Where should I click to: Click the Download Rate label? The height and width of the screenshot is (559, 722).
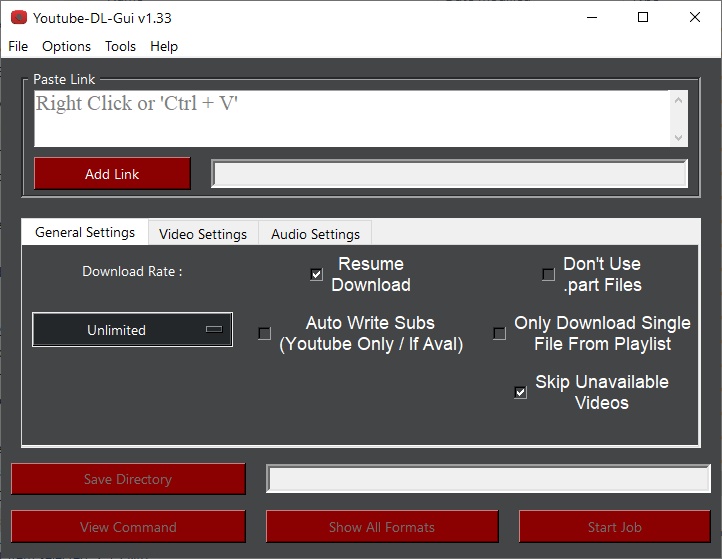[x=132, y=271]
